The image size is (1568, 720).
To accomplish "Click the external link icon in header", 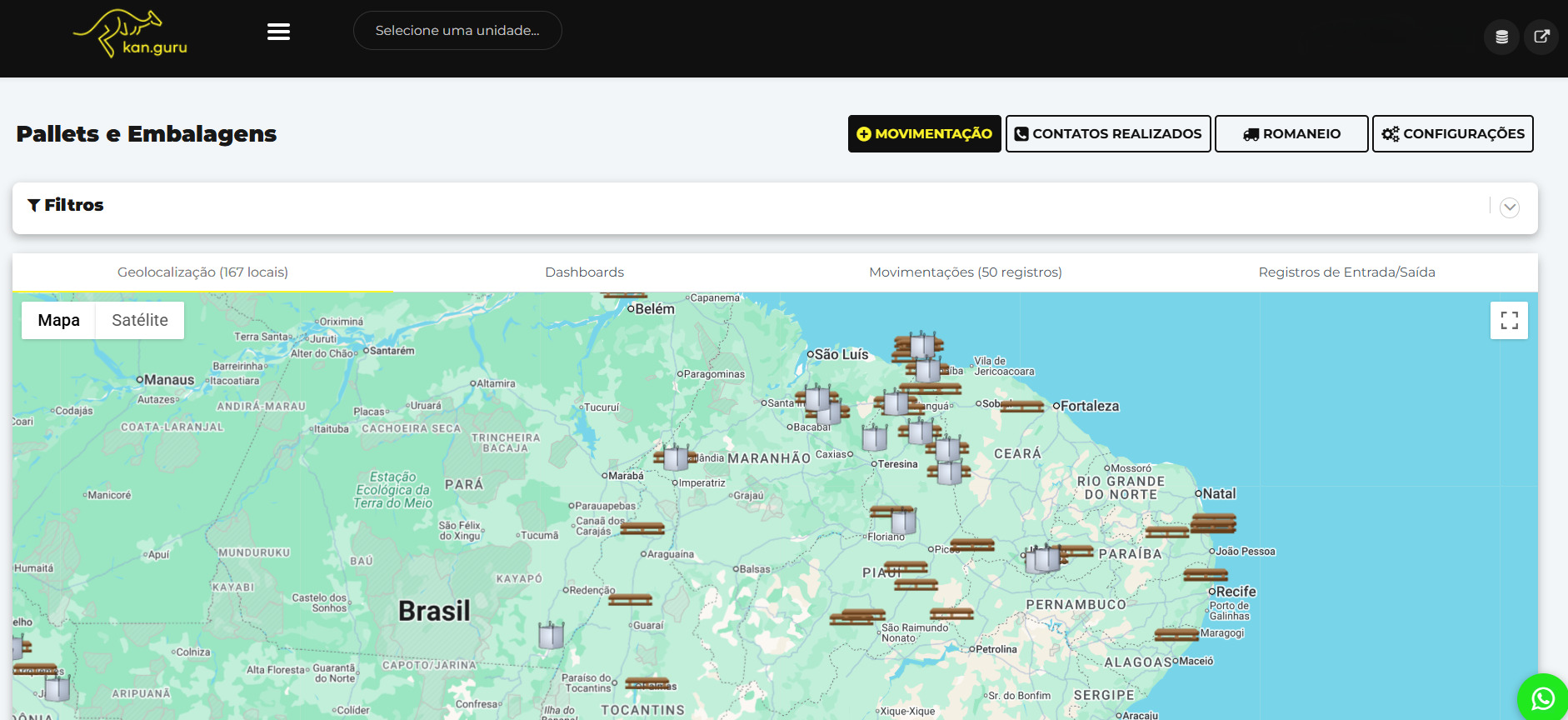I will click(1541, 37).
